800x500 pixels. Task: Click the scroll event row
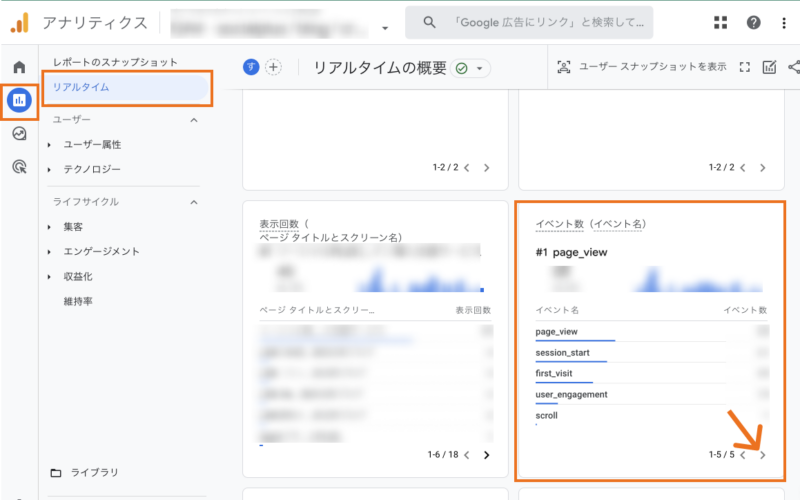pyautogui.click(x=652, y=415)
